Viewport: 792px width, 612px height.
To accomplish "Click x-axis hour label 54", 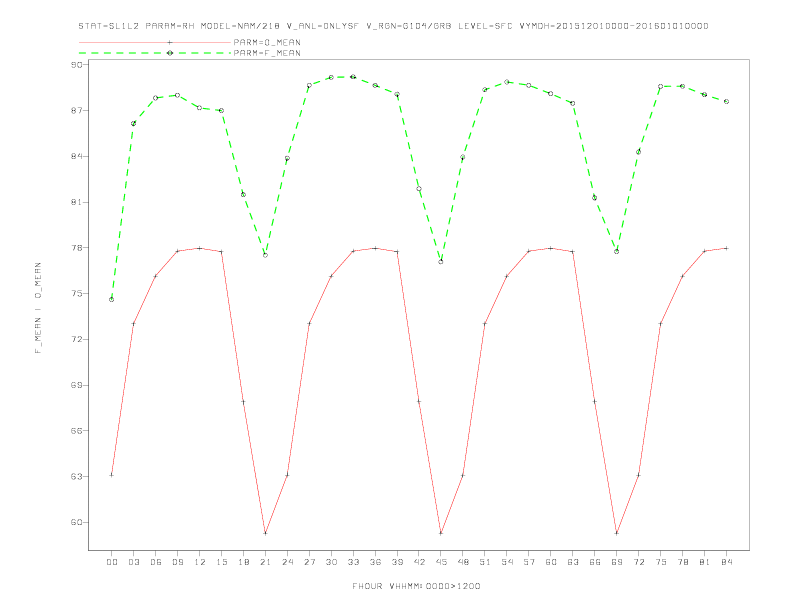I will point(507,562).
